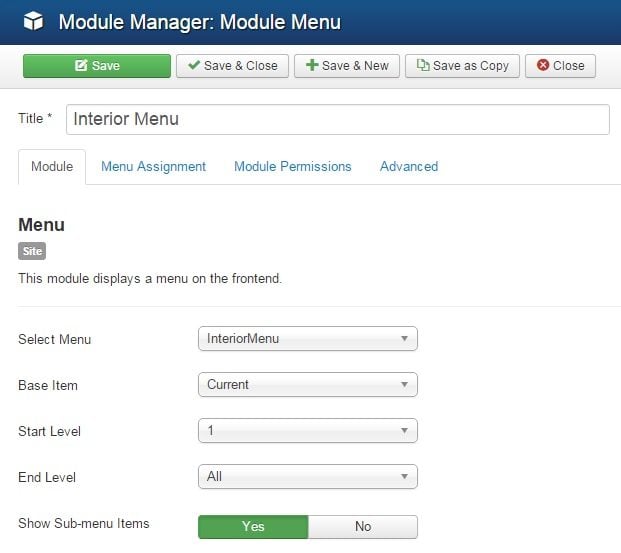Open the Advanced tab
The width and height of the screenshot is (621, 553).
[x=408, y=166]
